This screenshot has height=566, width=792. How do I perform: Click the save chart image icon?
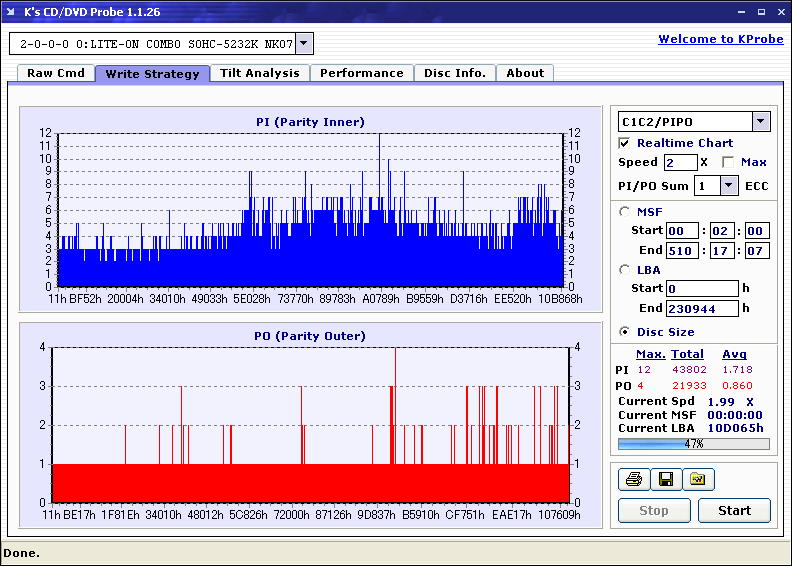(698, 480)
